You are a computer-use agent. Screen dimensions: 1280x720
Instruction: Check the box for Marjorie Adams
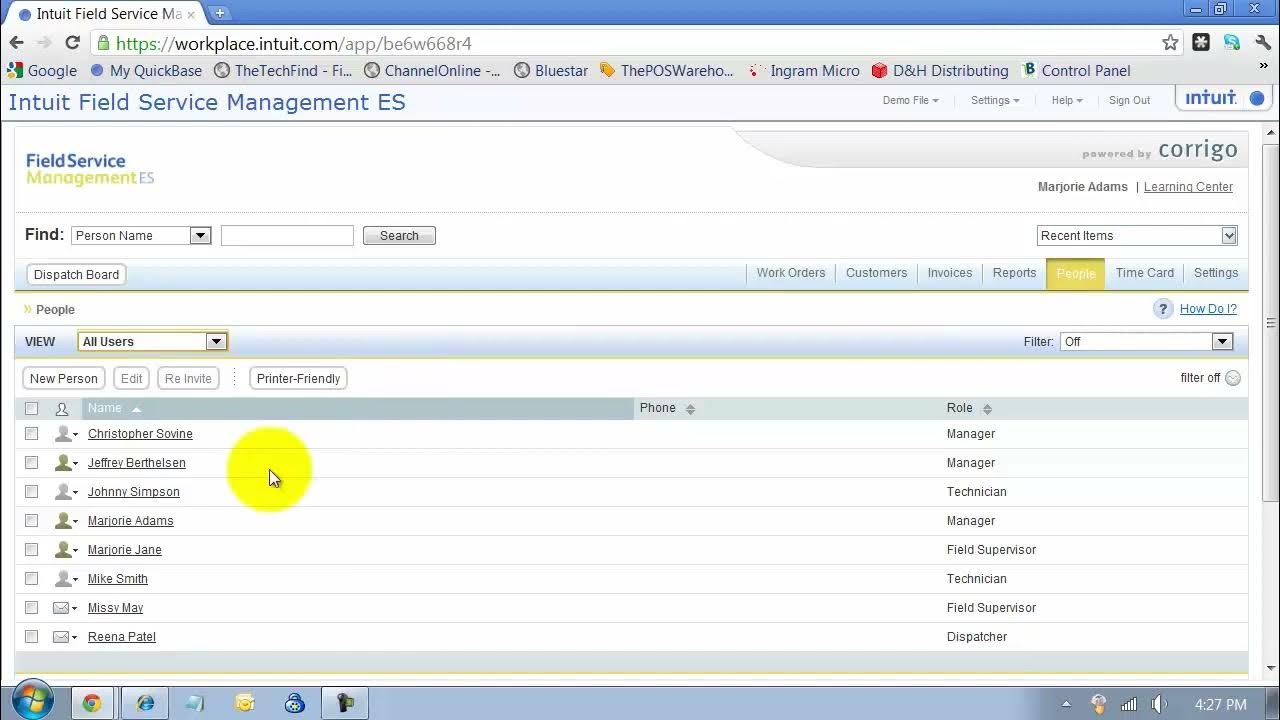click(x=31, y=521)
